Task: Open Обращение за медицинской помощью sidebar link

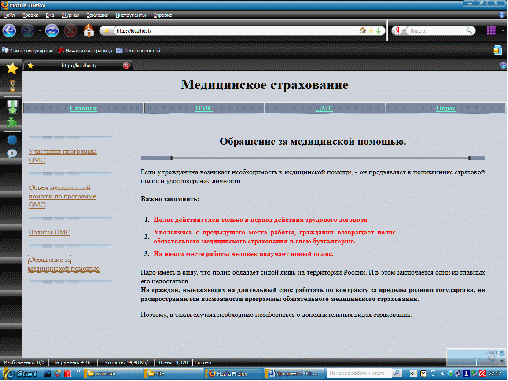Action: (x=64, y=264)
